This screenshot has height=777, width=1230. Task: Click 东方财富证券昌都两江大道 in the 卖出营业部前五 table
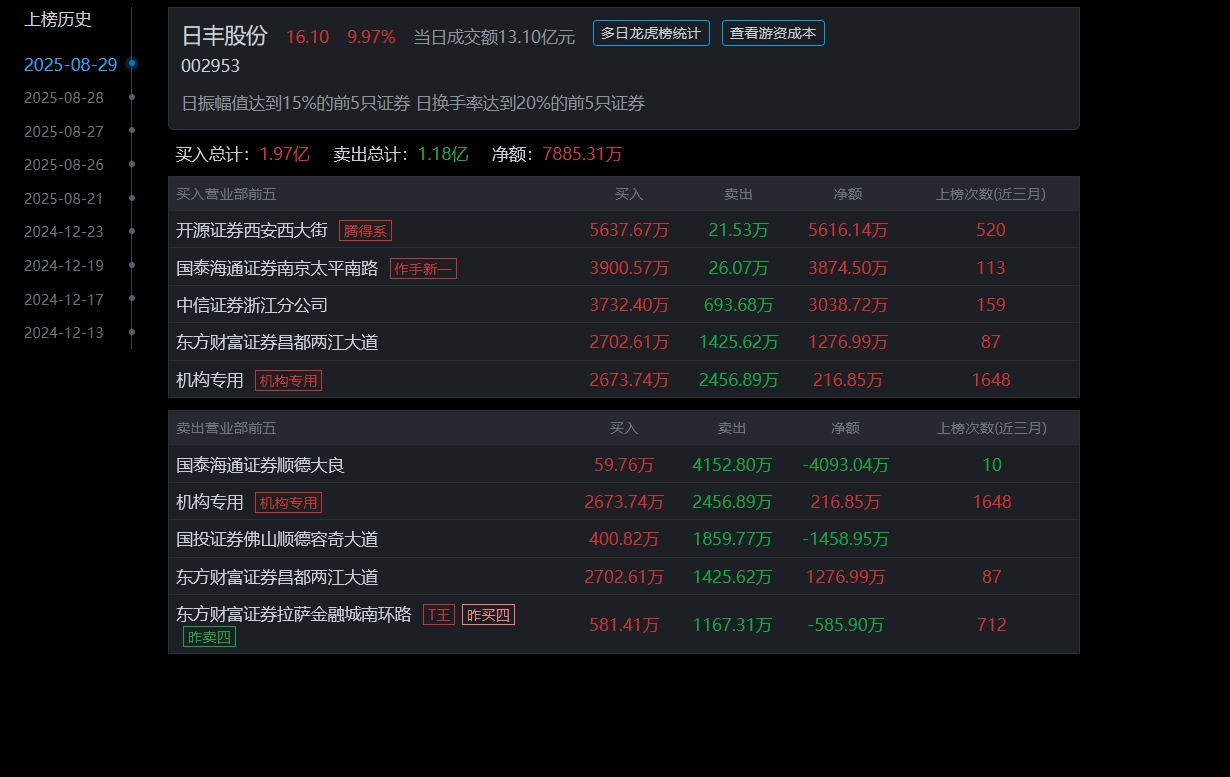point(277,577)
